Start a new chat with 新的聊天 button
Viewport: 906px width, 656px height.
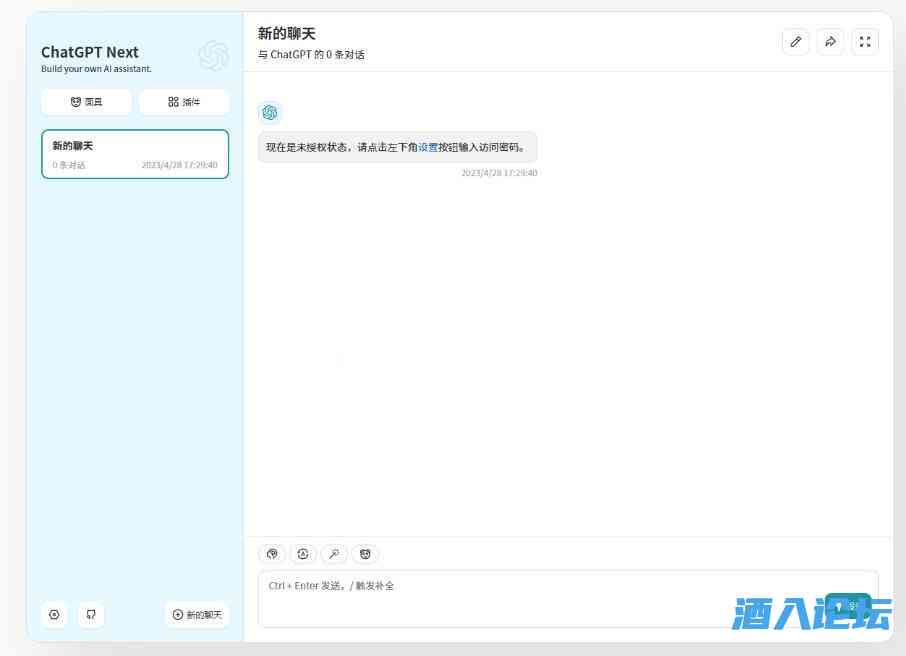click(197, 615)
